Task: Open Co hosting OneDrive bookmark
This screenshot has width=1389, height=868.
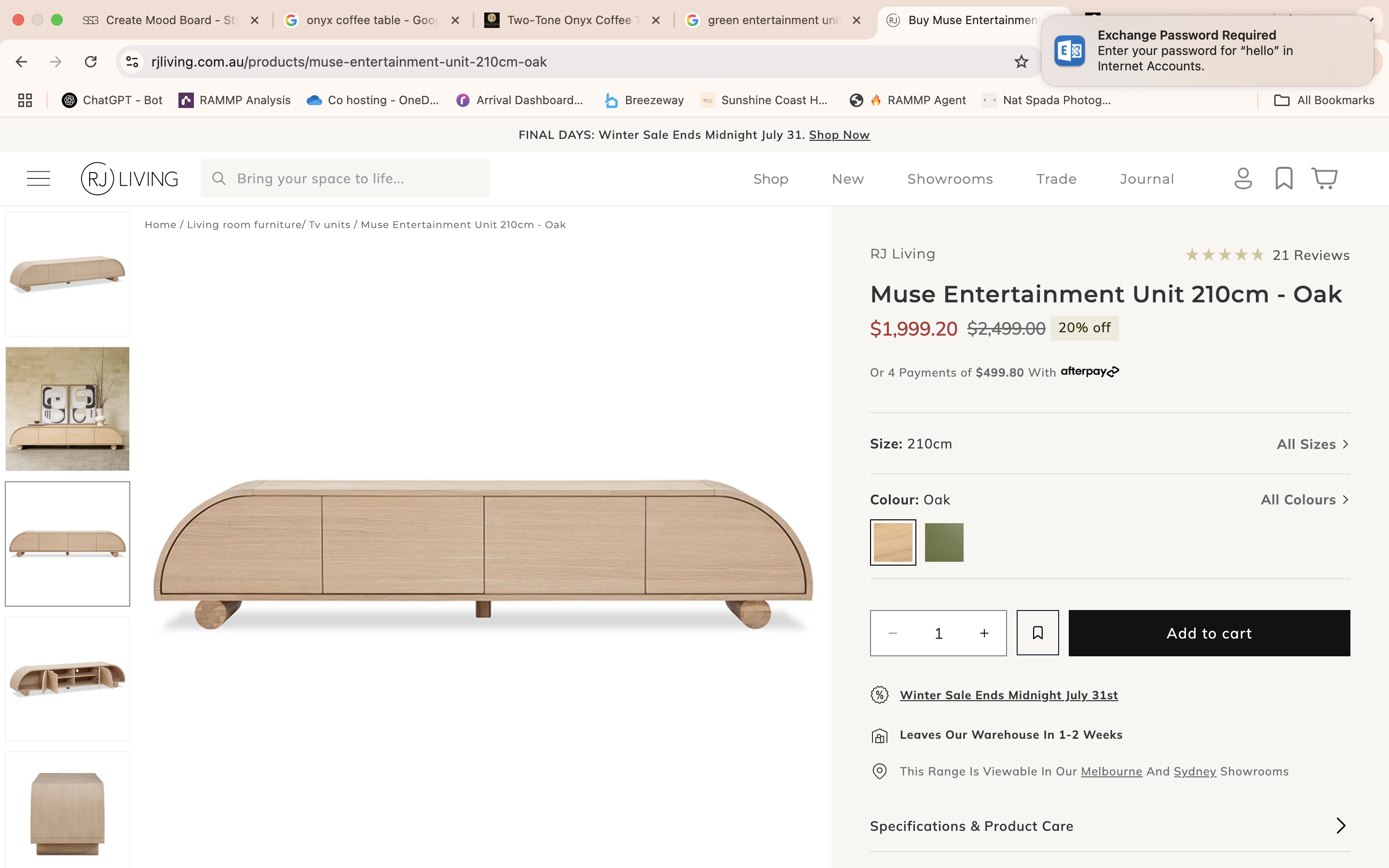Action: (x=372, y=100)
